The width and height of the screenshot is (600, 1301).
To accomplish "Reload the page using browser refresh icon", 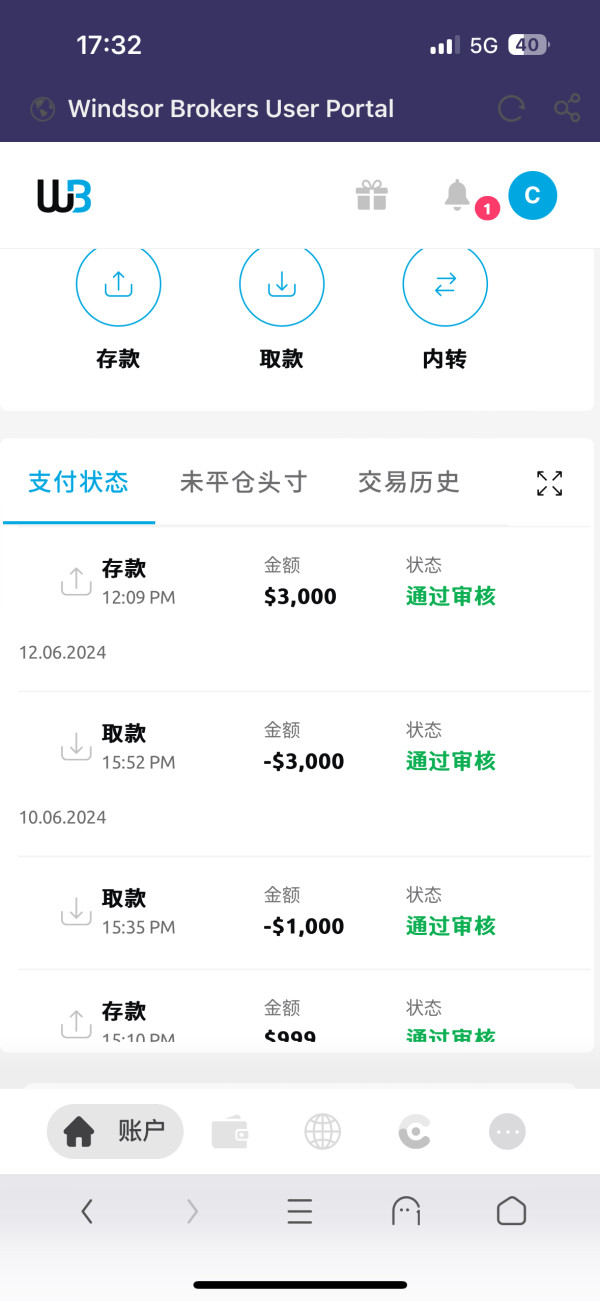I will [511, 108].
